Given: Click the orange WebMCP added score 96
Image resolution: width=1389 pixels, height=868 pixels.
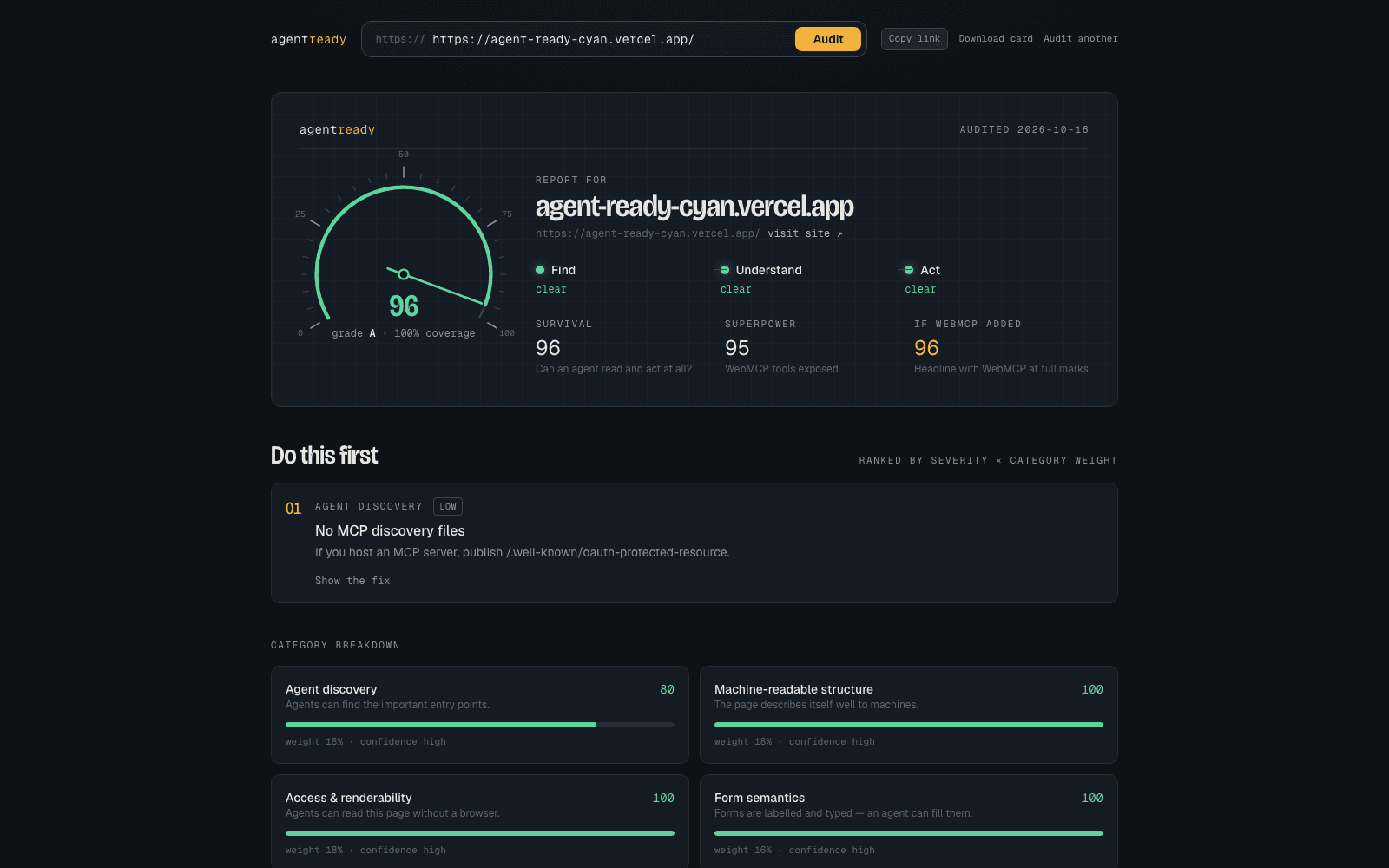Looking at the screenshot, I should tap(926, 348).
